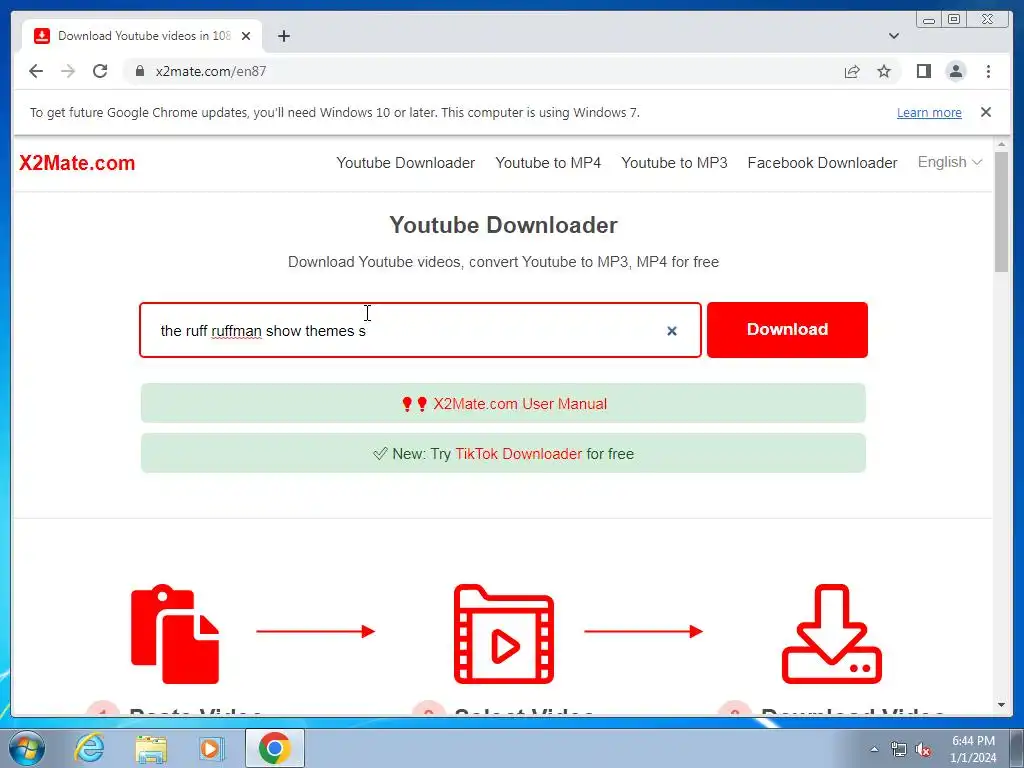The height and width of the screenshot is (768, 1024).
Task: Launch Internet Explorer from taskbar
Action: tap(89, 748)
